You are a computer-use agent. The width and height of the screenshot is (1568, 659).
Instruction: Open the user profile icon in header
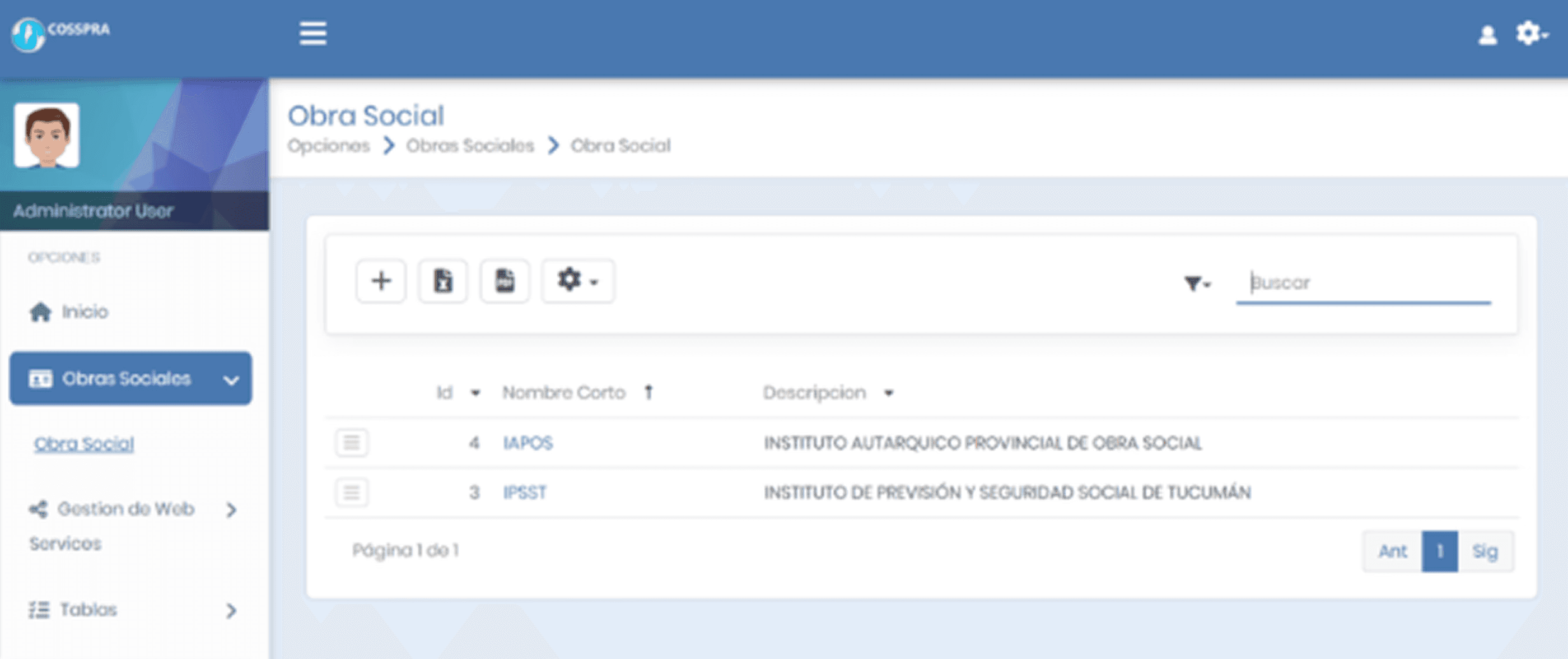point(1487,35)
